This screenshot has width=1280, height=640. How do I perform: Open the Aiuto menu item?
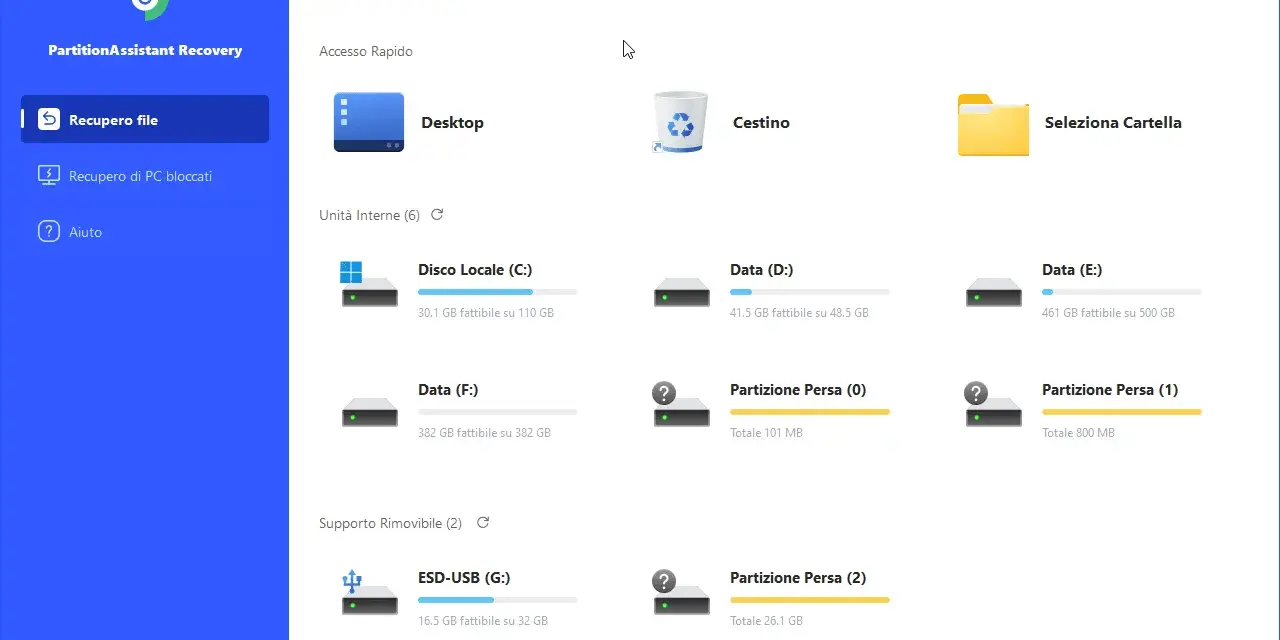(145, 232)
